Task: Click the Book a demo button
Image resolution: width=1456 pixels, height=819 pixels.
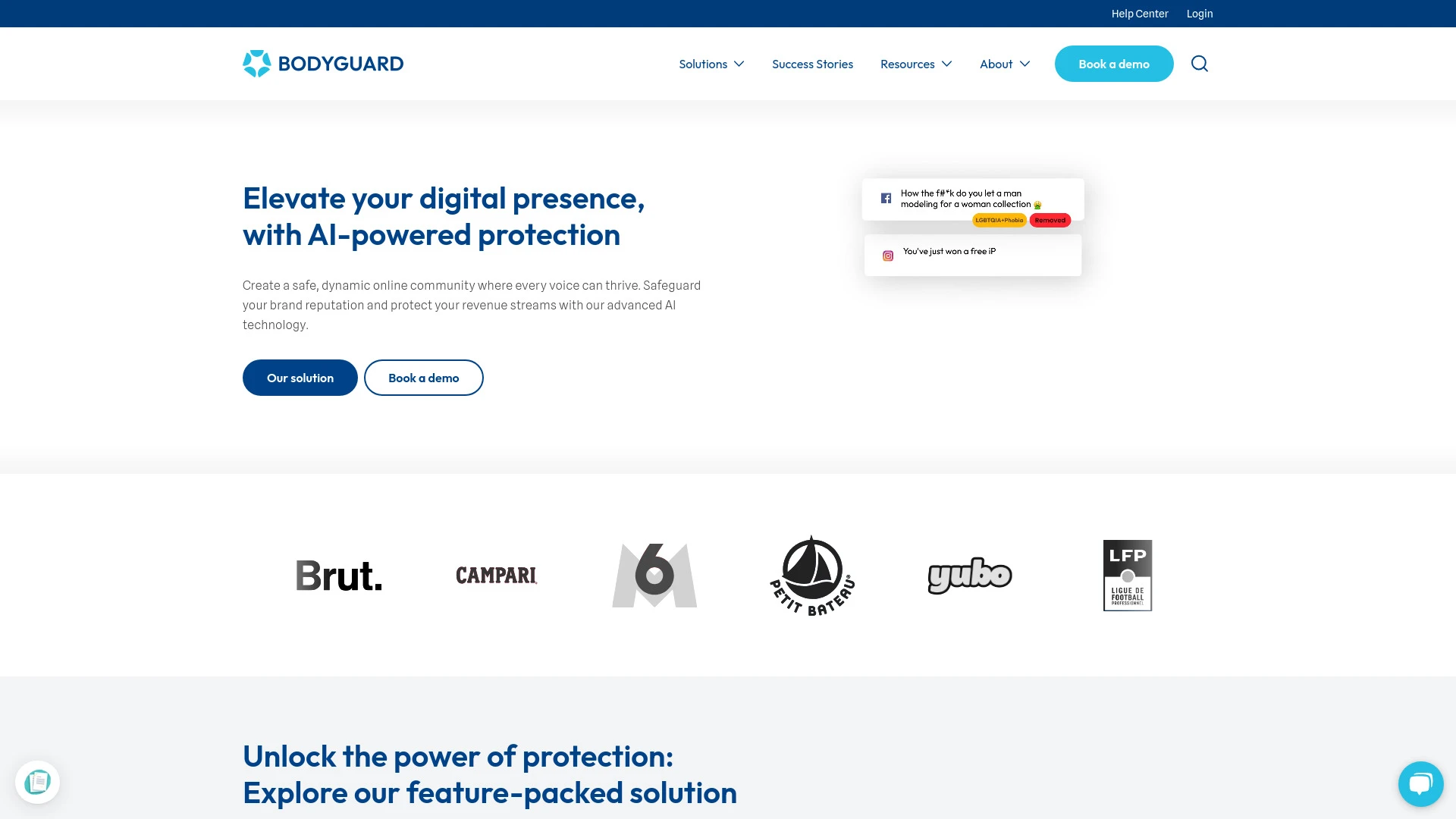Action: coord(1113,63)
